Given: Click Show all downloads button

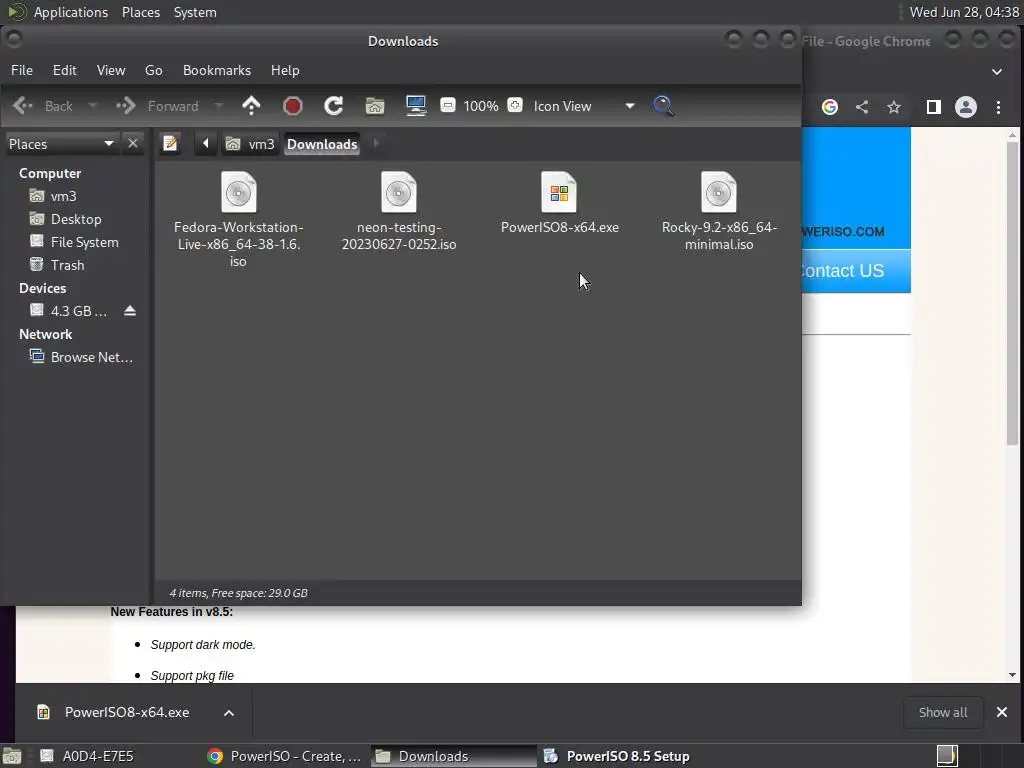Looking at the screenshot, I should [x=943, y=712].
